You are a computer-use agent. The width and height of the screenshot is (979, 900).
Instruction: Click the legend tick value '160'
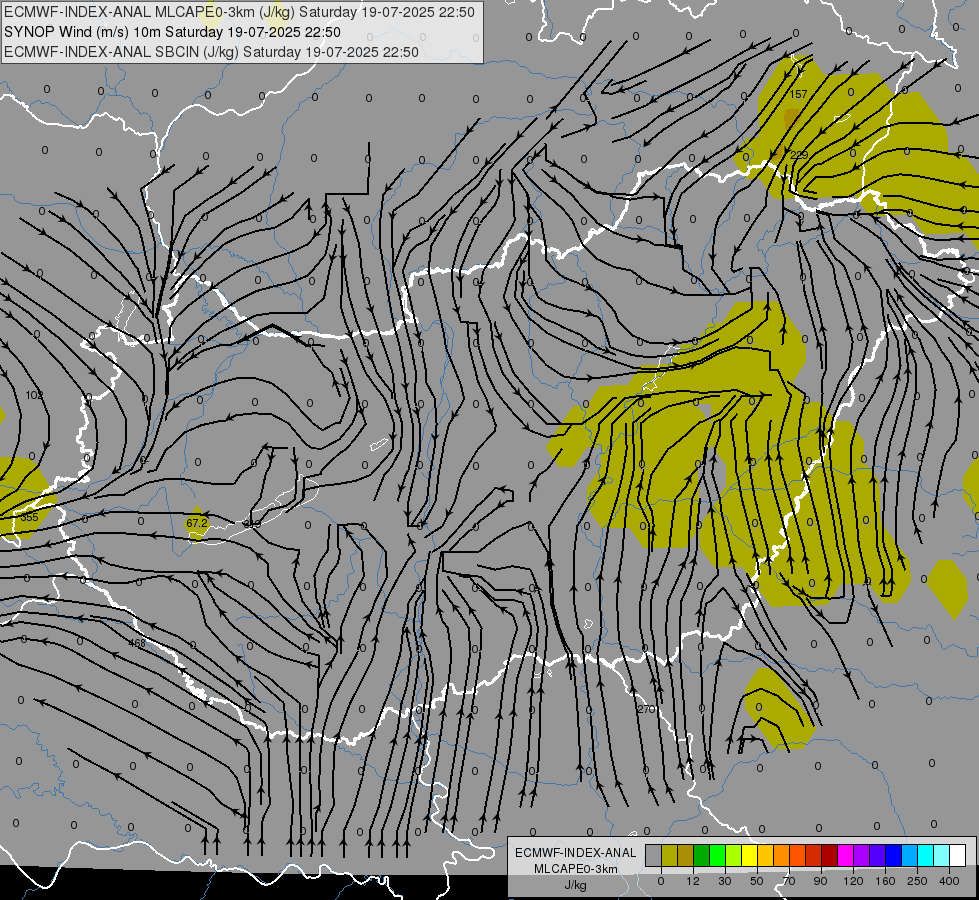[x=885, y=881]
